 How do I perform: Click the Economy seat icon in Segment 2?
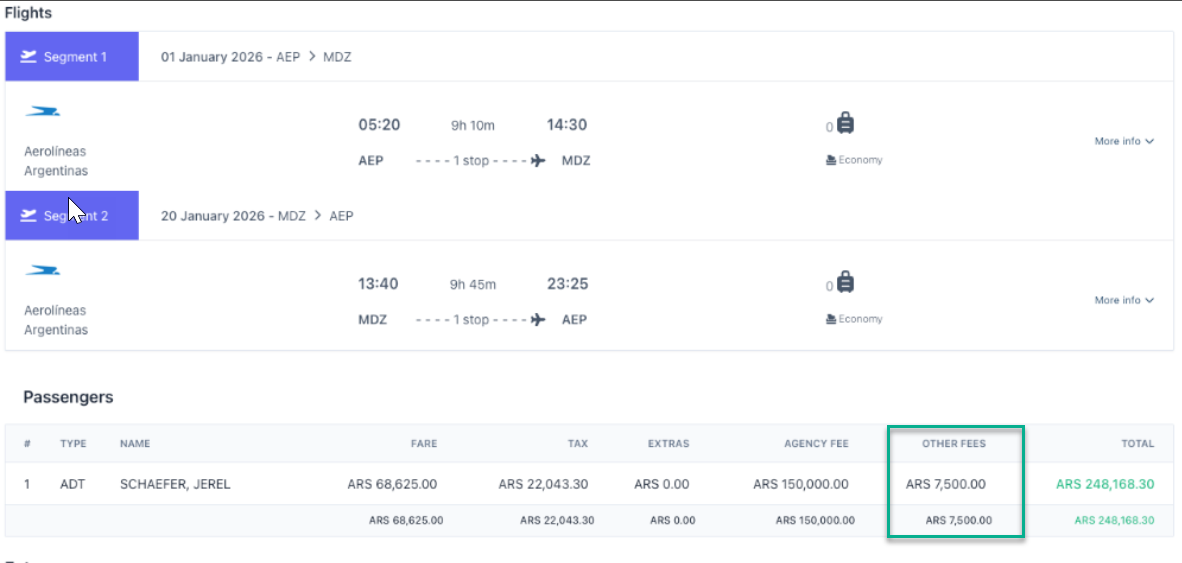coord(831,319)
